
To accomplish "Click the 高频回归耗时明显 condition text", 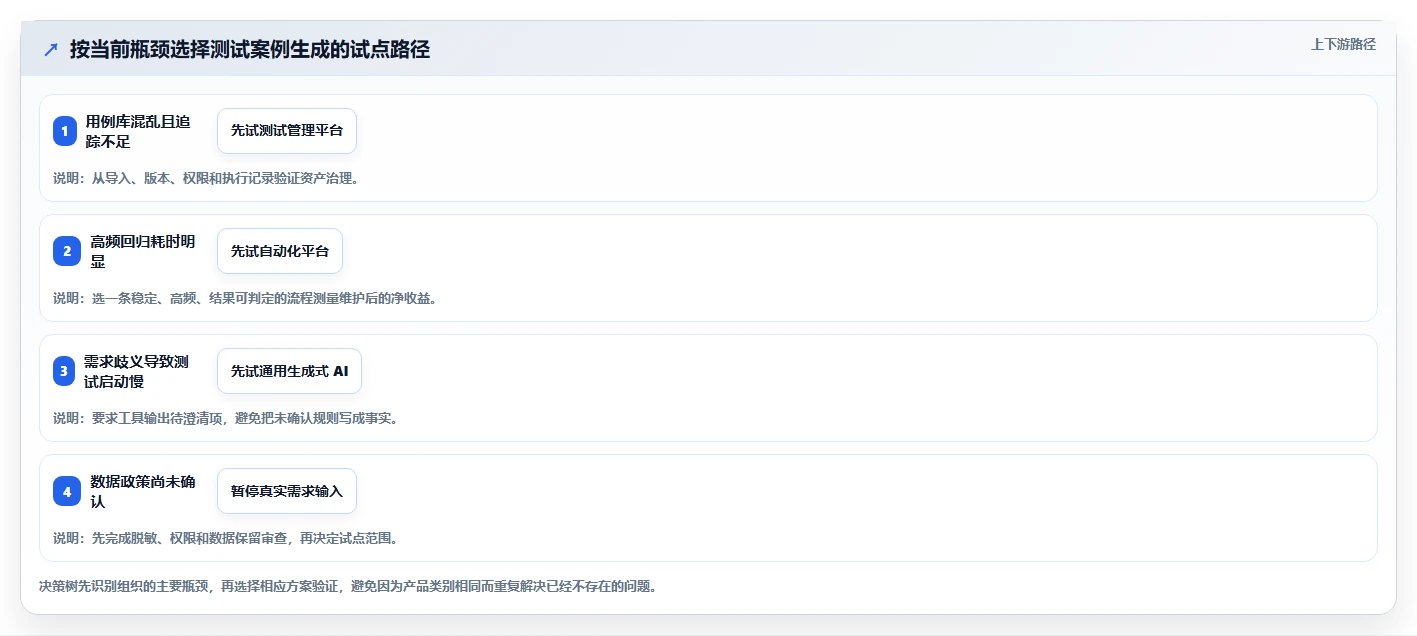I will [x=143, y=251].
